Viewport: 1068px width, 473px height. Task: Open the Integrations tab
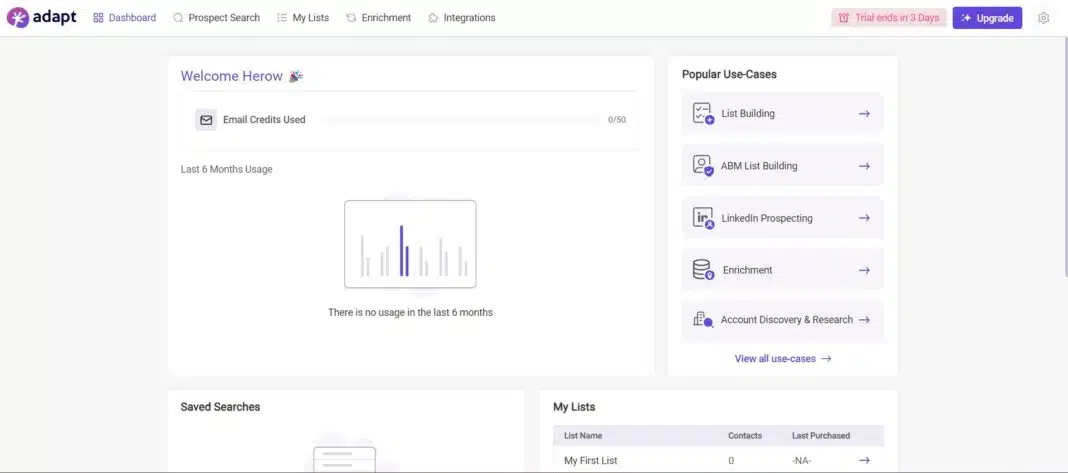(x=461, y=18)
